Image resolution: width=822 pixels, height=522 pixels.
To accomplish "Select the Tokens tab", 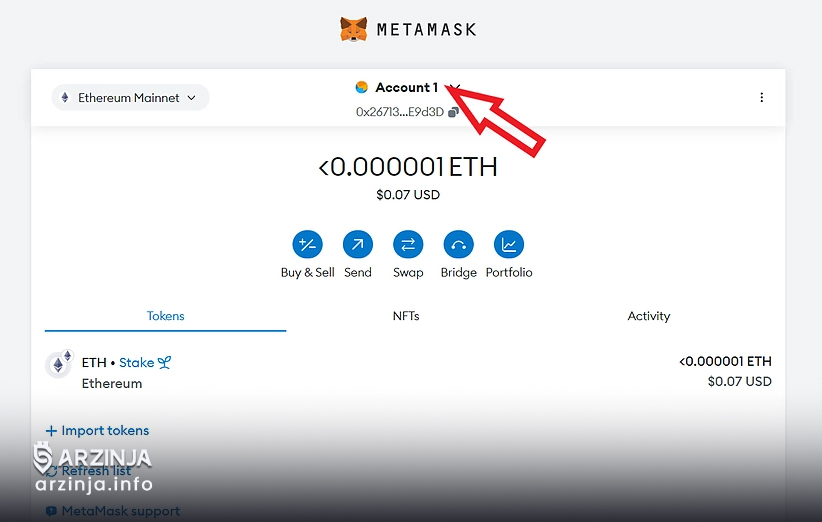I will 165,316.
